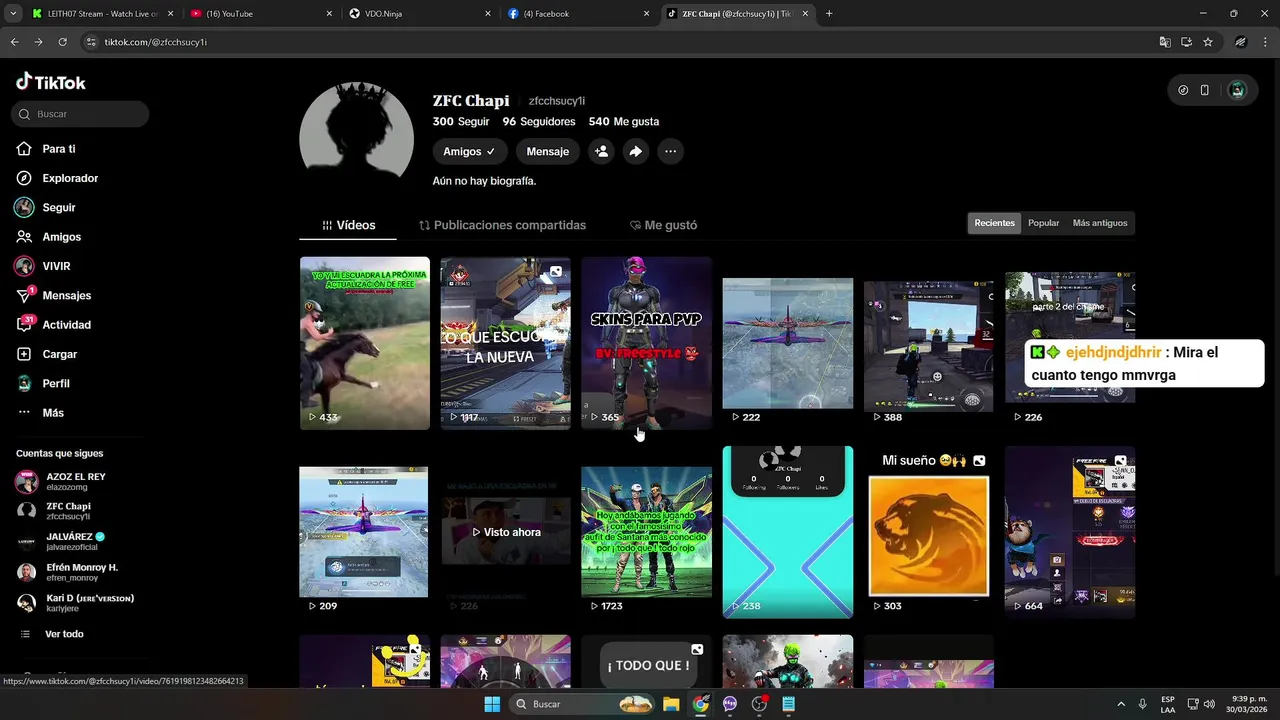This screenshot has width=1280, height=720.
Task: Open the browser tab search dropdown
Action: 13,14
